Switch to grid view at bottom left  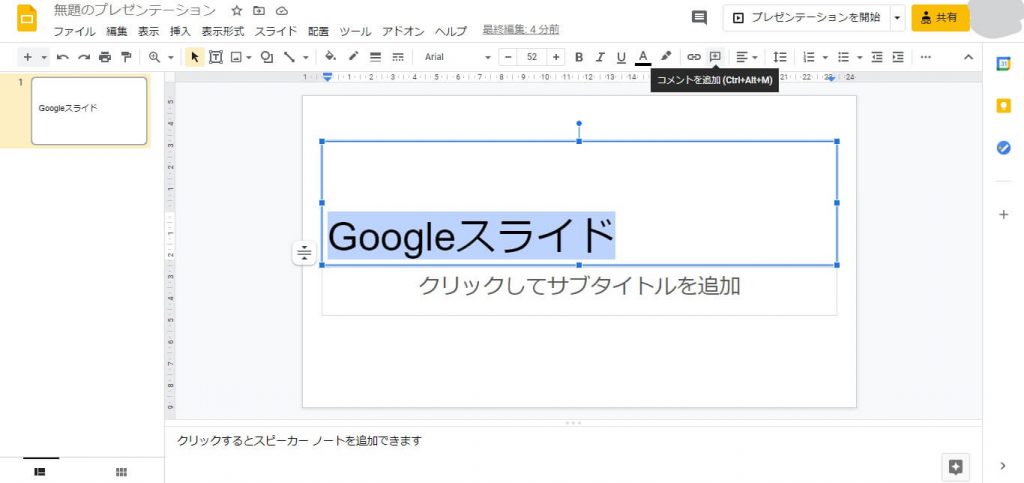click(121, 472)
